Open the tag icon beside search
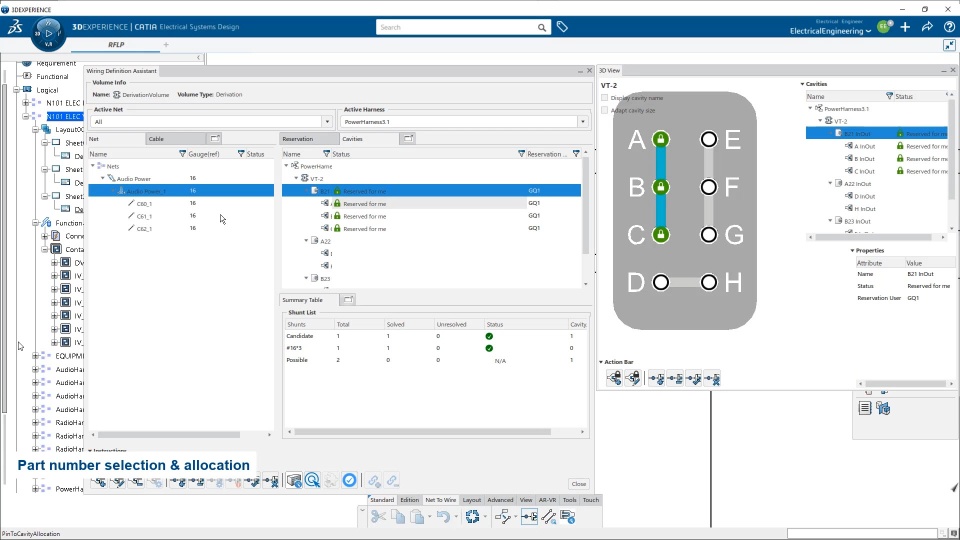 coord(562,27)
